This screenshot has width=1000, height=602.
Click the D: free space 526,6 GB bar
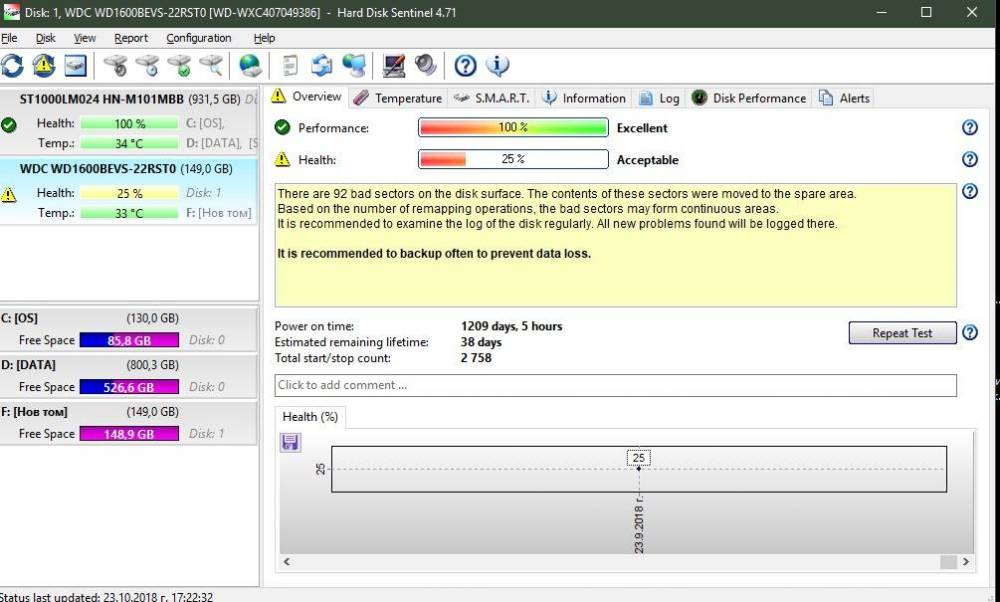(x=129, y=387)
